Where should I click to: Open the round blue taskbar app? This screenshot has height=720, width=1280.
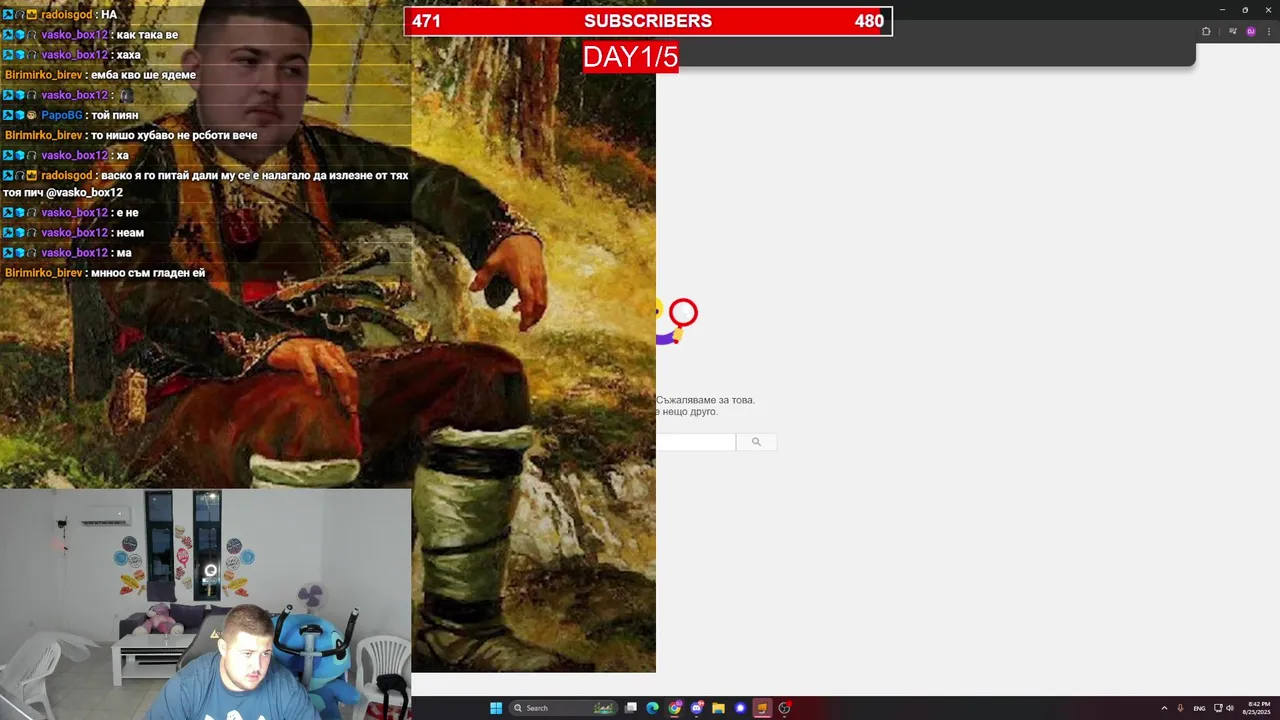click(x=740, y=708)
